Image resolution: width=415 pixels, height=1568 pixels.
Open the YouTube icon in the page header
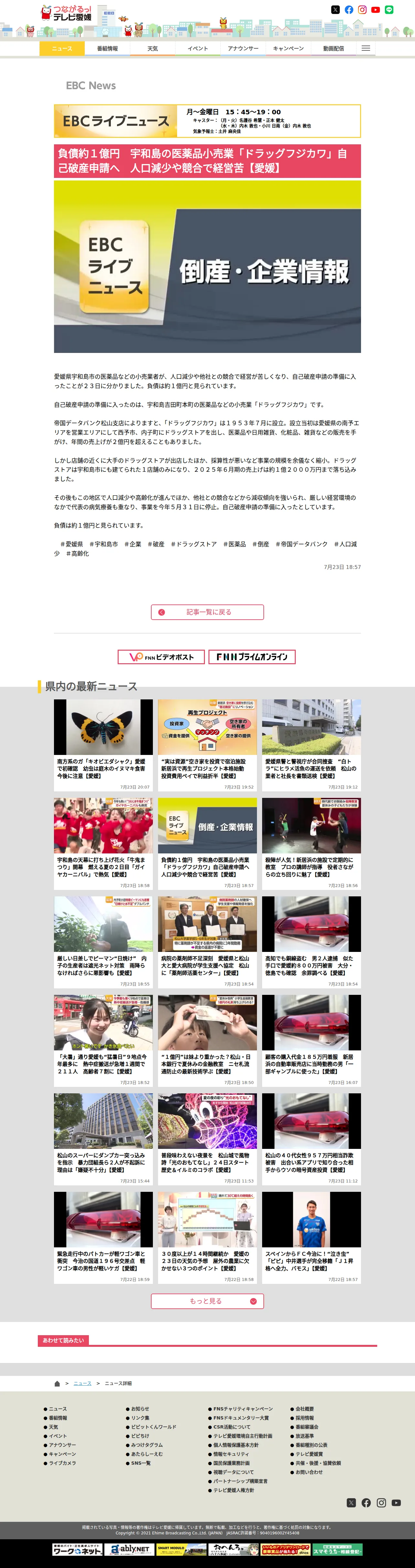375,10
